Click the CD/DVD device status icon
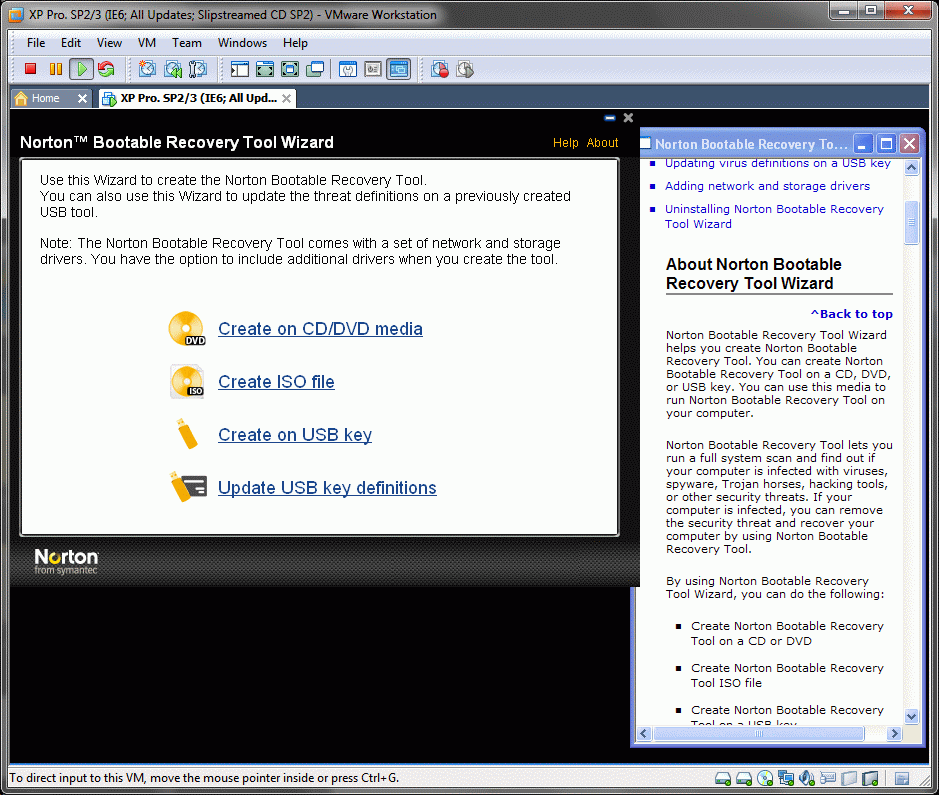Viewport: 939px width, 795px height. tap(765, 778)
